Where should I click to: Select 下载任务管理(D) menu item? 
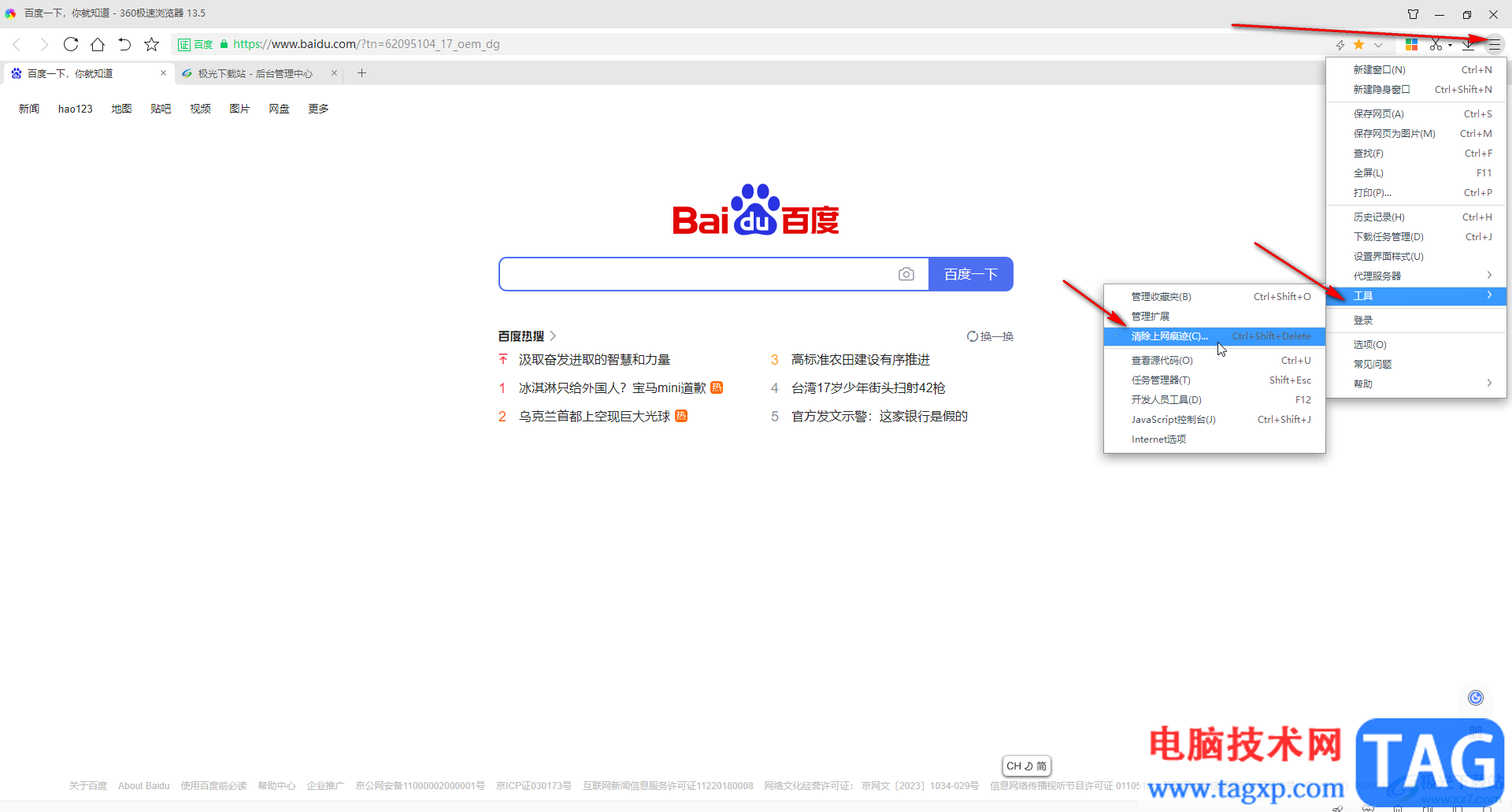pyautogui.click(x=1417, y=237)
